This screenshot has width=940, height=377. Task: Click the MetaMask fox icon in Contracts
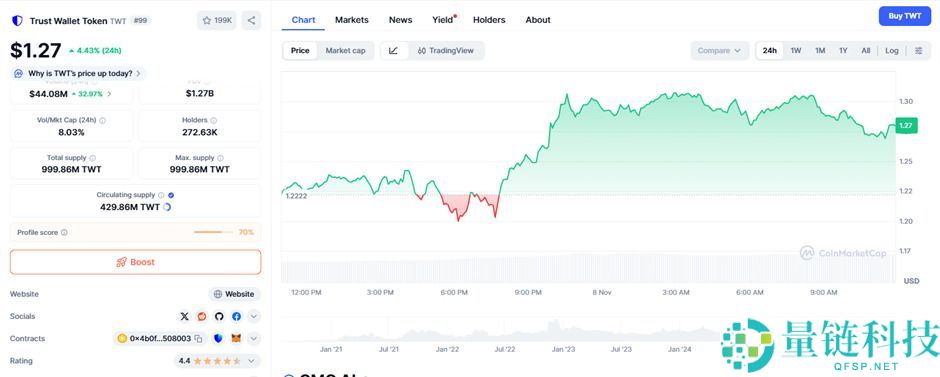[236, 339]
